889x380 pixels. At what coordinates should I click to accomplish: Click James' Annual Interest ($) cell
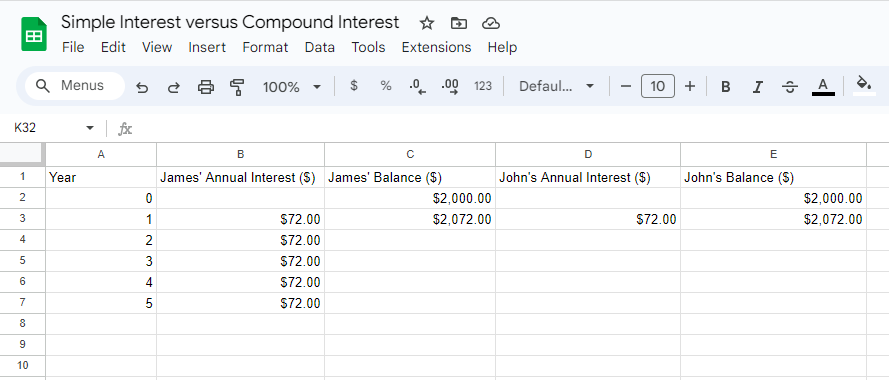tap(240, 178)
